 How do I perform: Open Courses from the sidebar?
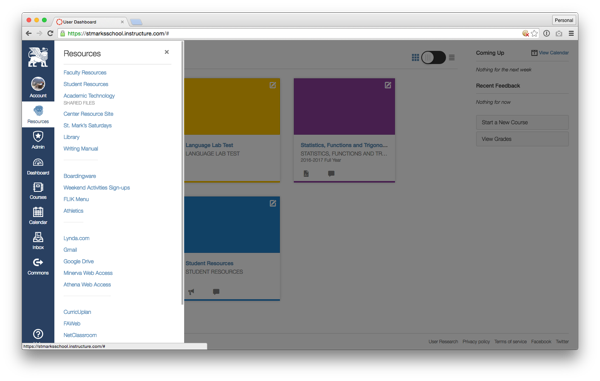coord(38,190)
